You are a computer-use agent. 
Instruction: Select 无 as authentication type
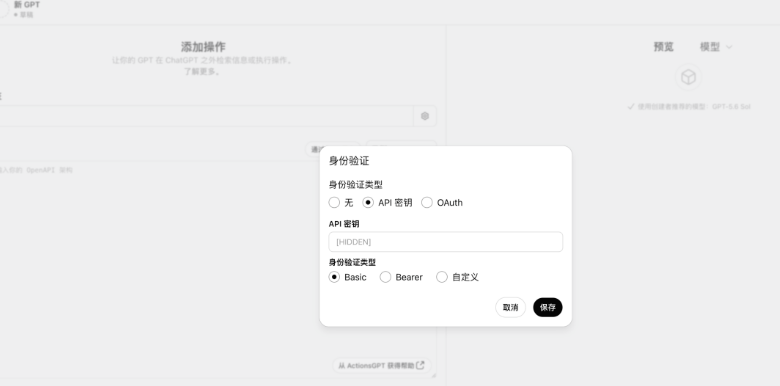tap(341, 202)
